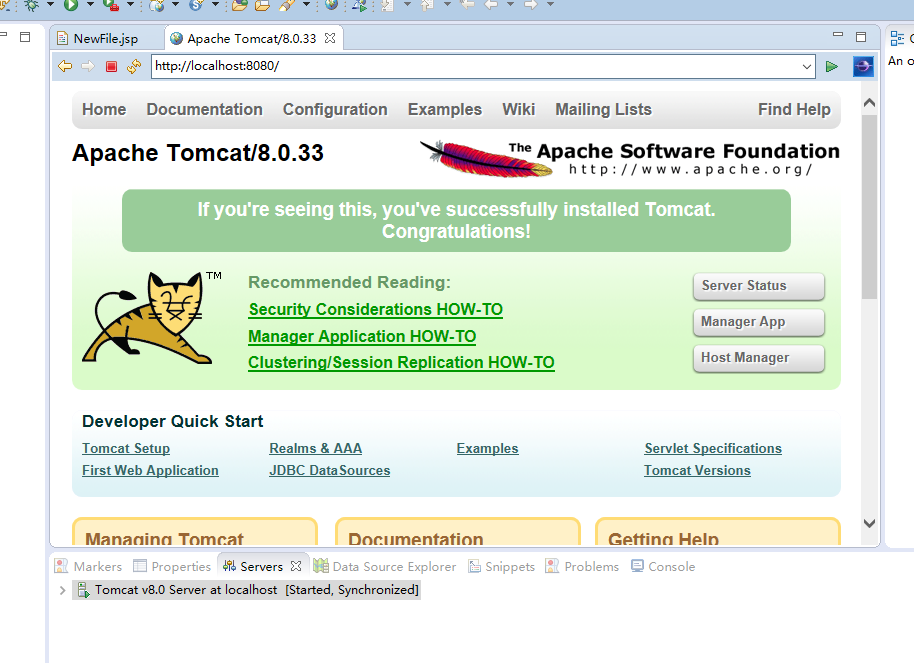
Task: Open Examples in Tomcat nav bar
Action: 445,110
